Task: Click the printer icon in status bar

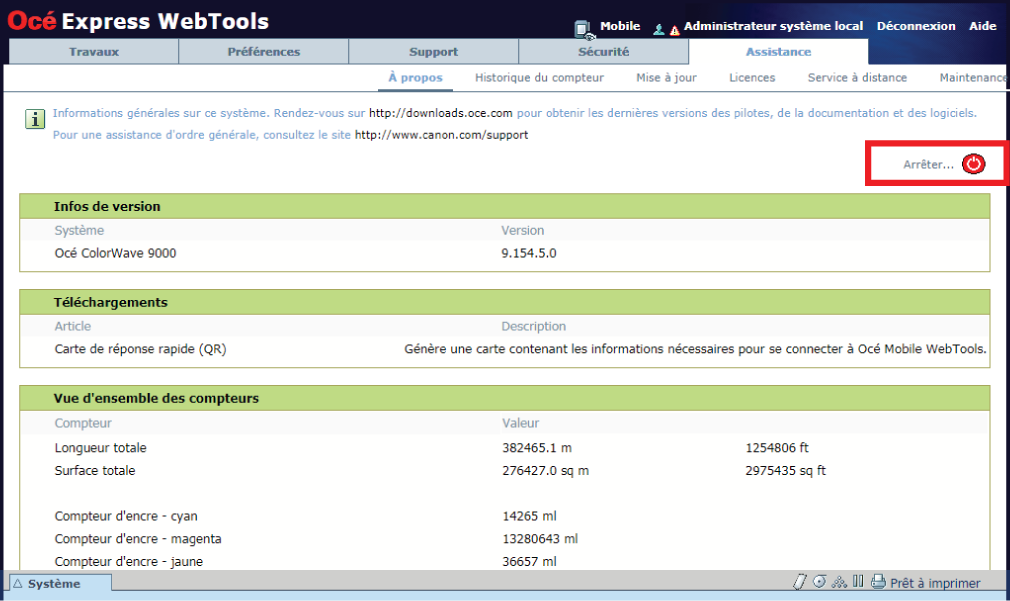Action: click(x=878, y=582)
